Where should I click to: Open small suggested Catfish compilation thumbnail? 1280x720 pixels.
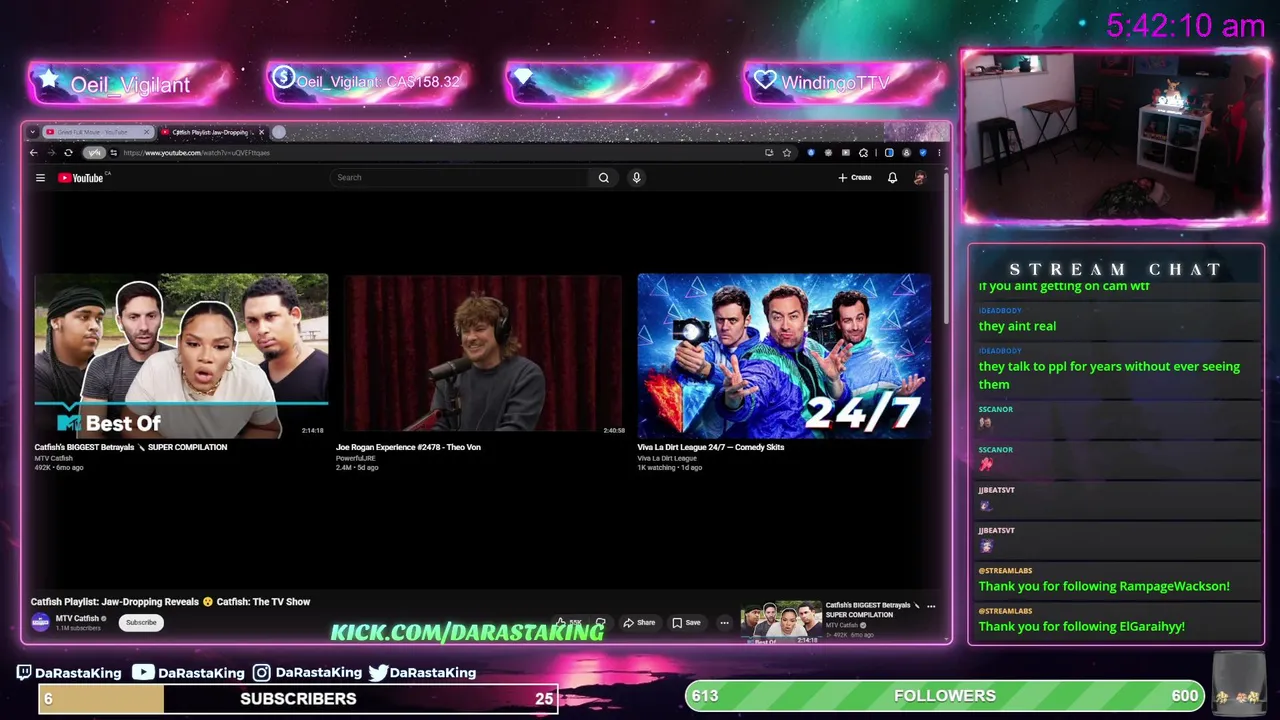tap(781, 621)
